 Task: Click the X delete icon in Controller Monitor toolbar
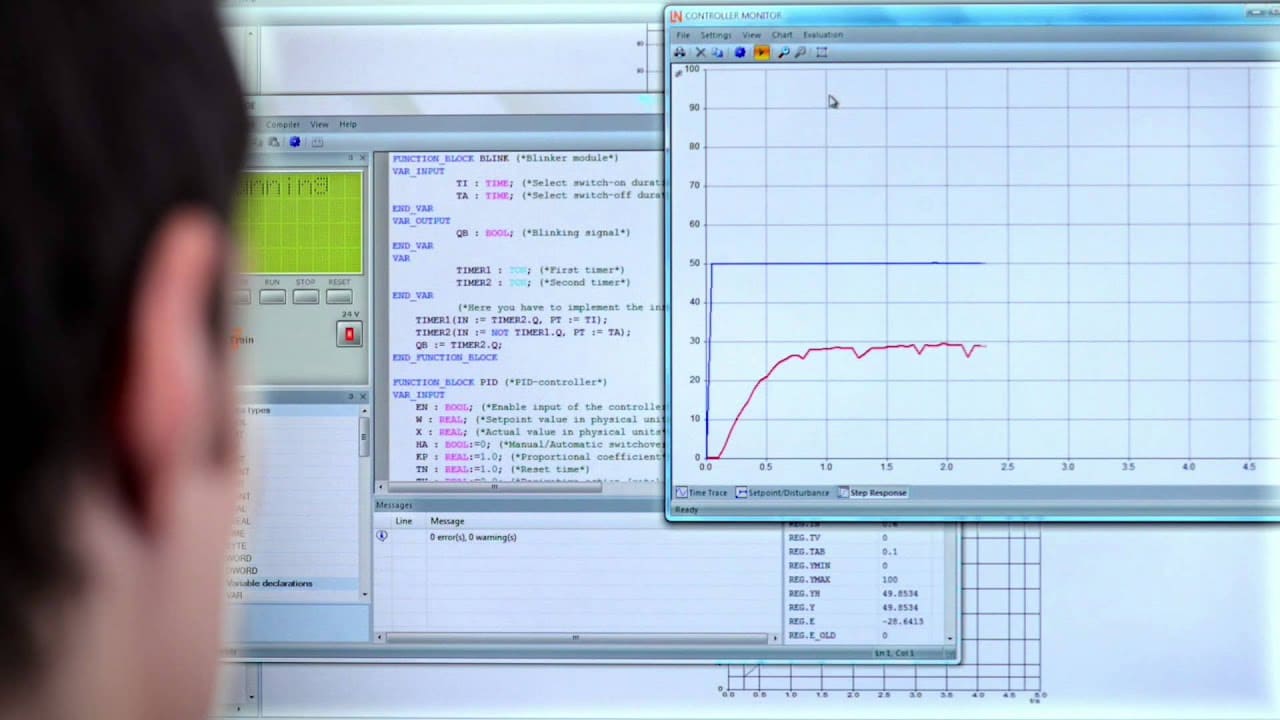pyautogui.click(x=700, y=52)
